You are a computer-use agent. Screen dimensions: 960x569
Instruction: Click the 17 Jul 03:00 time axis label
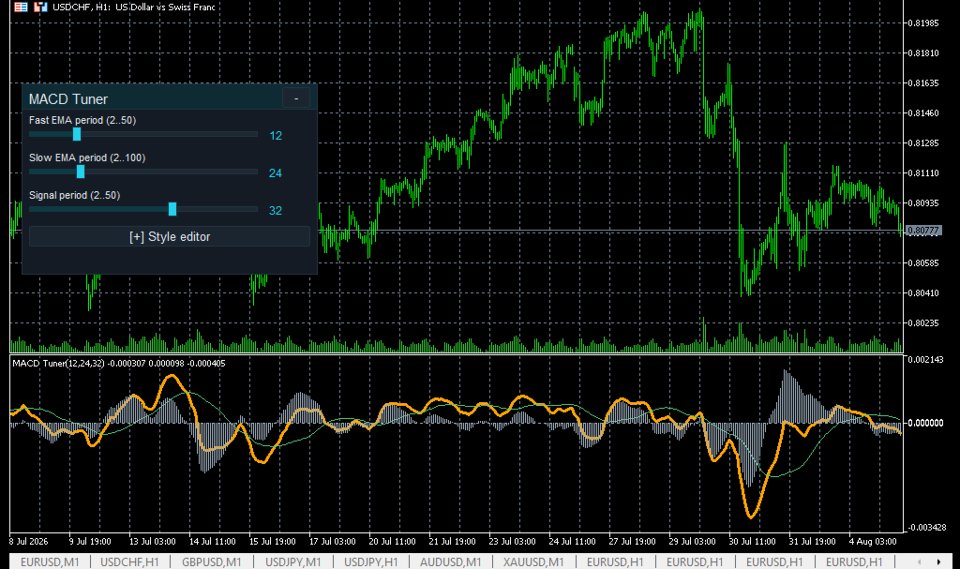pyautogui.click(x=332, y=541)
